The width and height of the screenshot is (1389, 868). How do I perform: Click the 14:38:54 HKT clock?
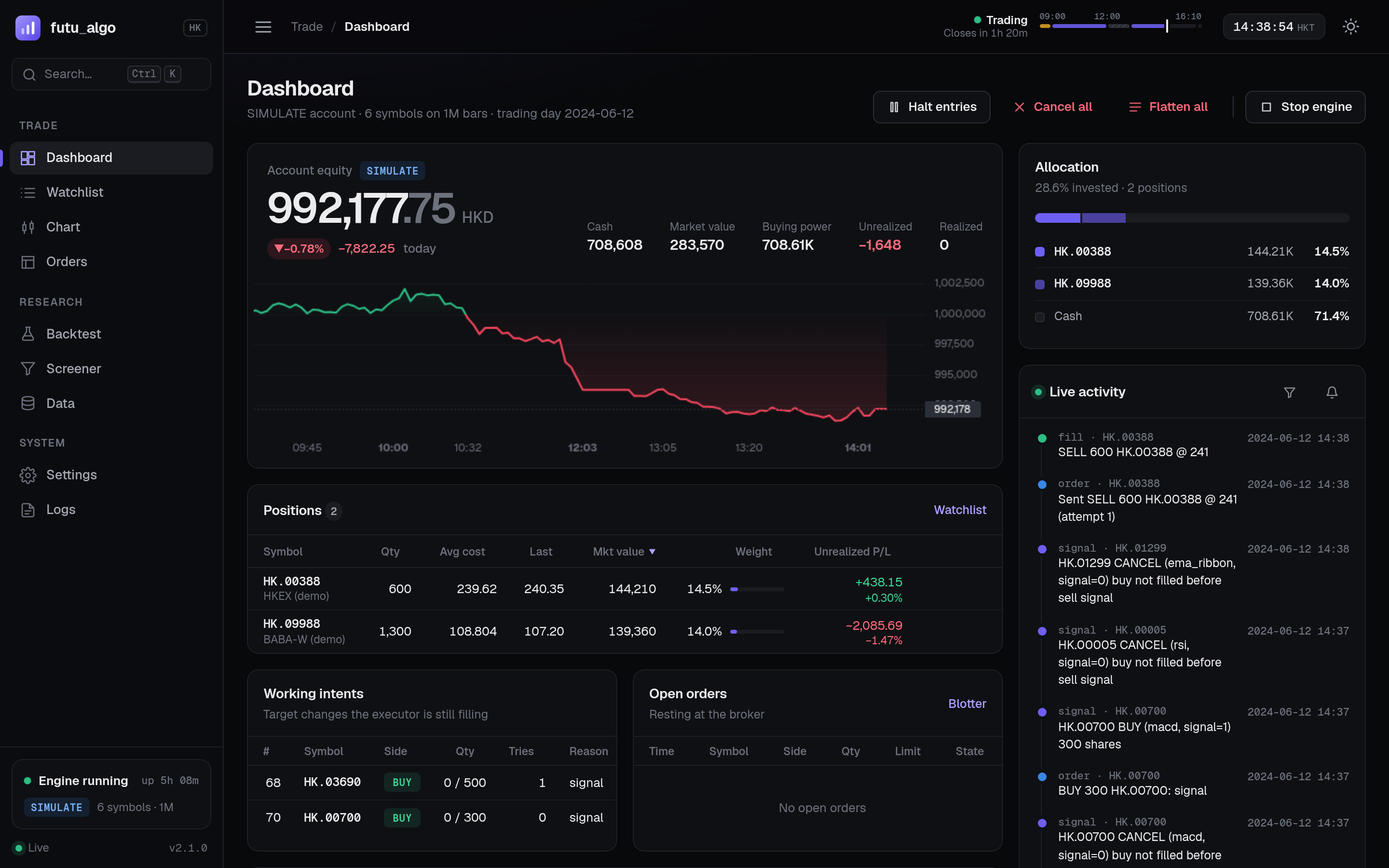pyautogui.click(x=1274, y=27)
